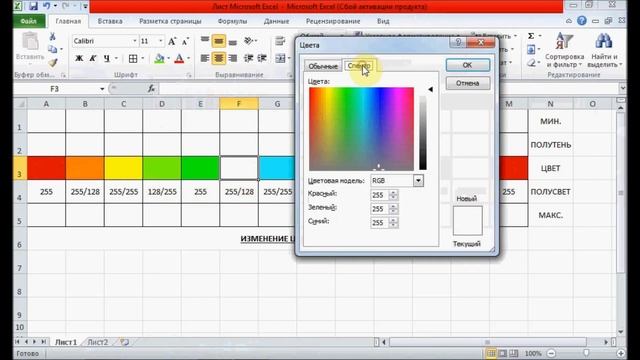Select the red cell A3

46,168
